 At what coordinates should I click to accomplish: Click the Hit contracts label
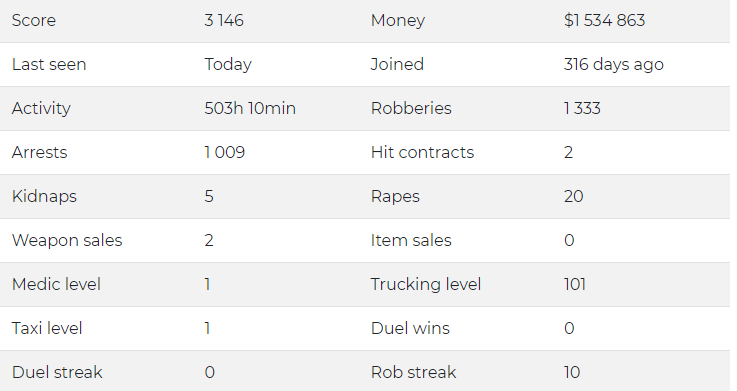[x=423, y=152]
